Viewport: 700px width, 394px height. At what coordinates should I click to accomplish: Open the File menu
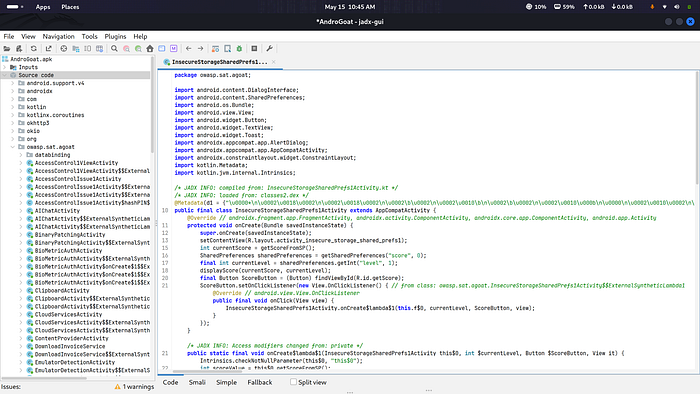(9, 37)
